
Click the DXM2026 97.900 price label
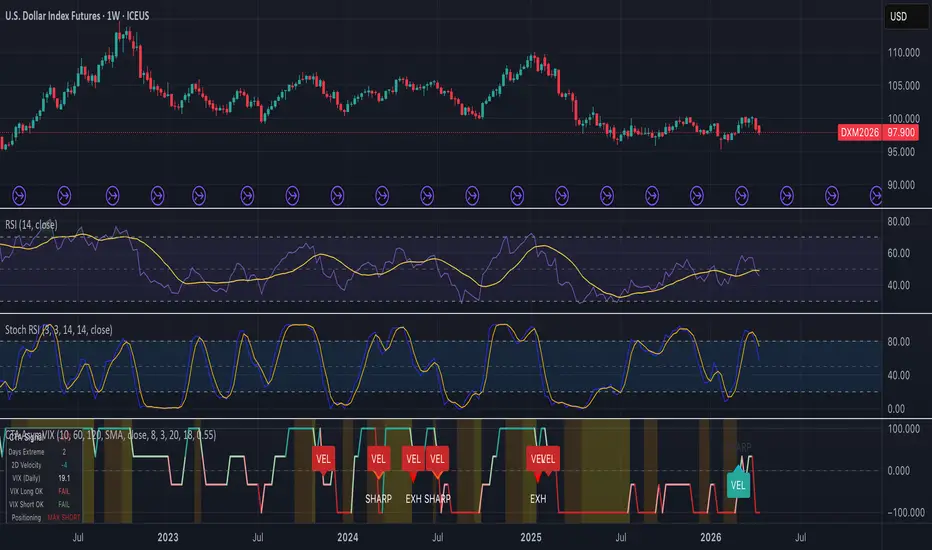pos(878,132)
